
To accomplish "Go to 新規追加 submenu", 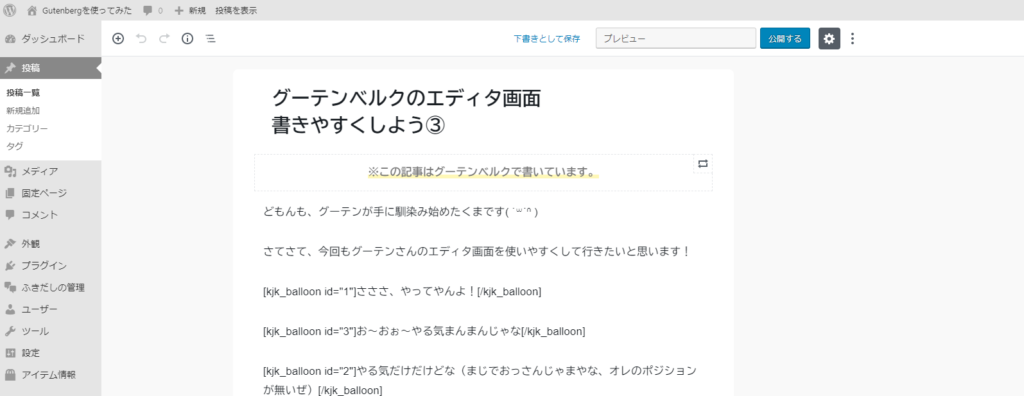I will click(x=23, y=110).
